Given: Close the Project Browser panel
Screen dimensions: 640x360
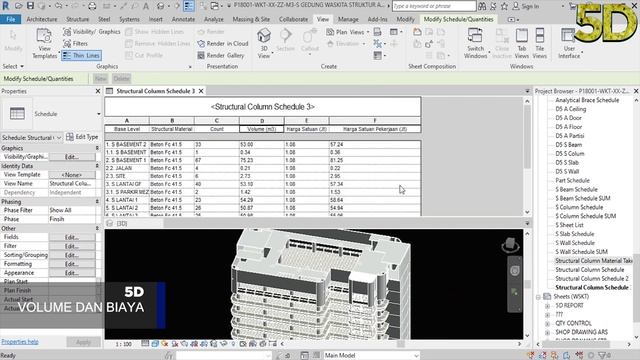Looking at the screenshot, I should [x=636, y=91].
